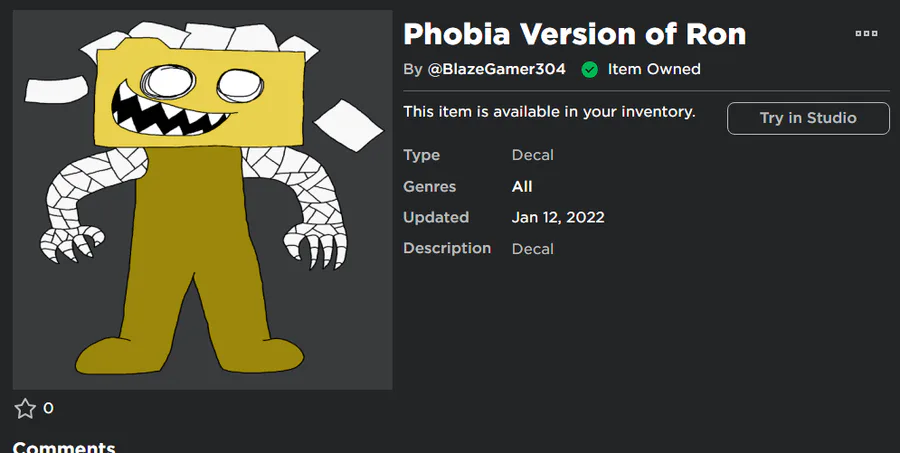Click the Item Owned label
The width and height of the screenshot is (900, 453).
[654, 69]
